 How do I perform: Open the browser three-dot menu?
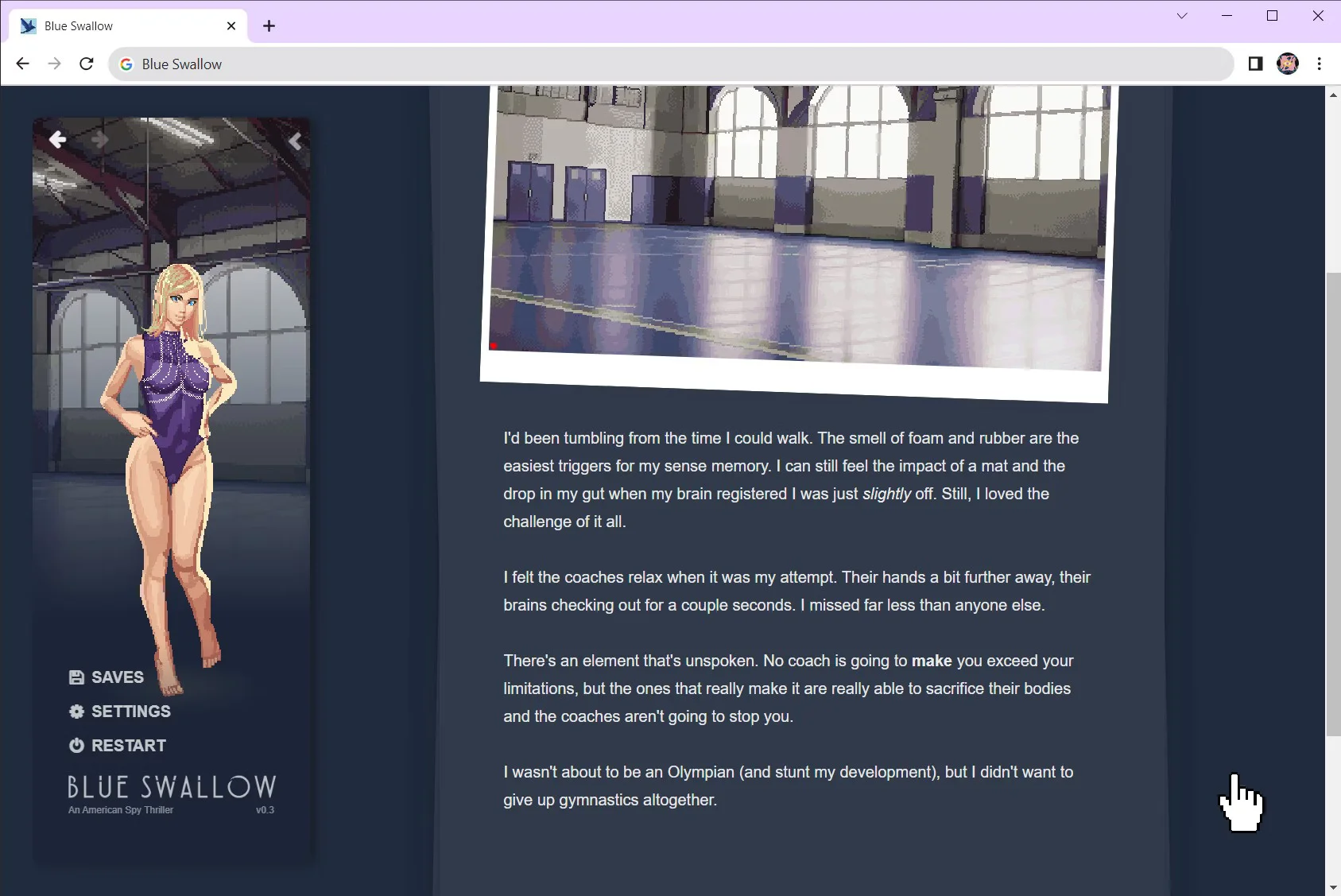(x=1319, y=64)
